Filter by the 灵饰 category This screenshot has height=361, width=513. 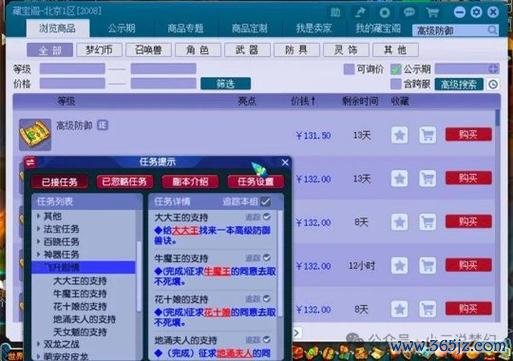click(346, 50)
